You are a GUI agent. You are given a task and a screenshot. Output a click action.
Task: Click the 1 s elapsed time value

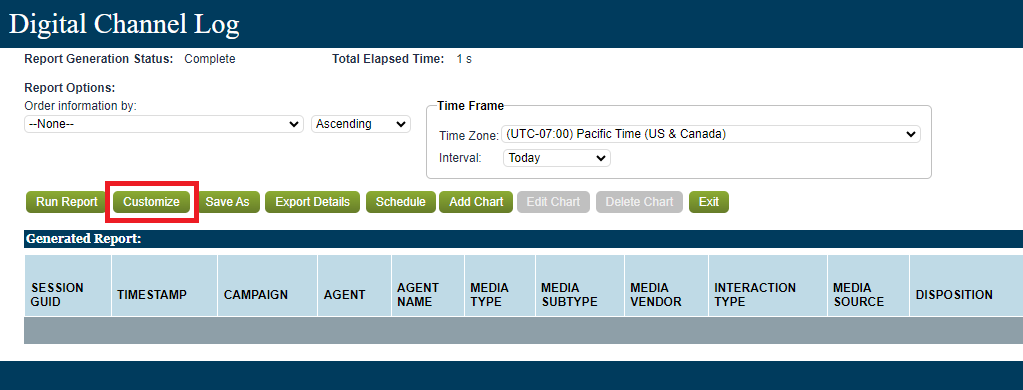[464, 59]
